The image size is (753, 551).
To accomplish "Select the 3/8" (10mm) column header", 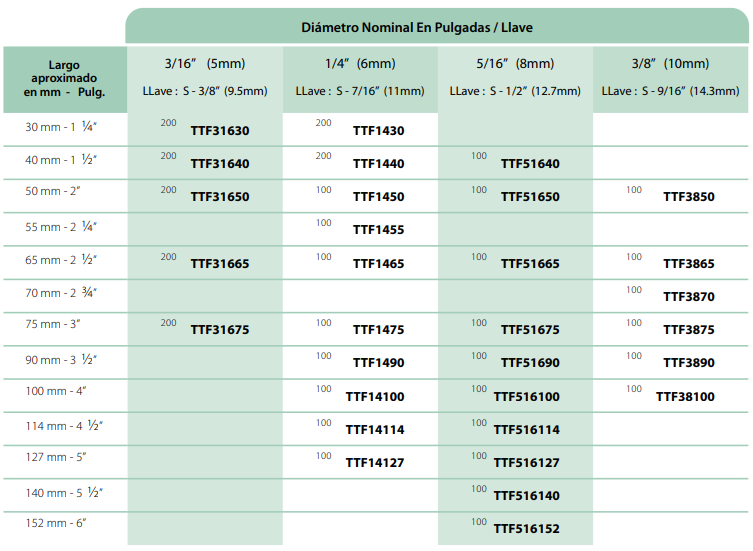I will (x=669, y=63).
